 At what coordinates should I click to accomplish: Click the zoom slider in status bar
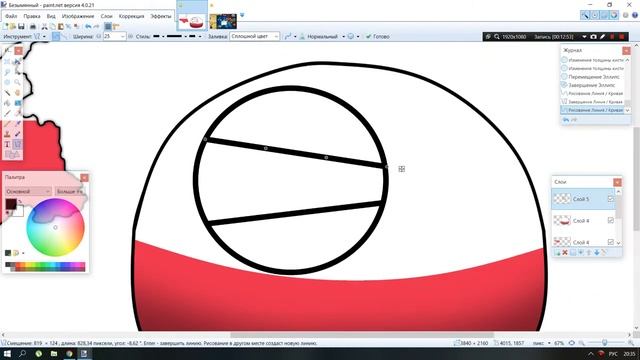click(x=605, y=343)
